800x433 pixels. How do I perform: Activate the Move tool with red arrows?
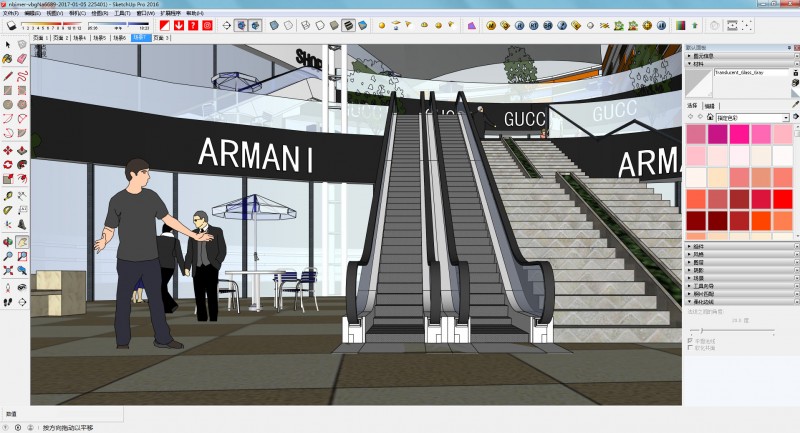coord(8,150)
